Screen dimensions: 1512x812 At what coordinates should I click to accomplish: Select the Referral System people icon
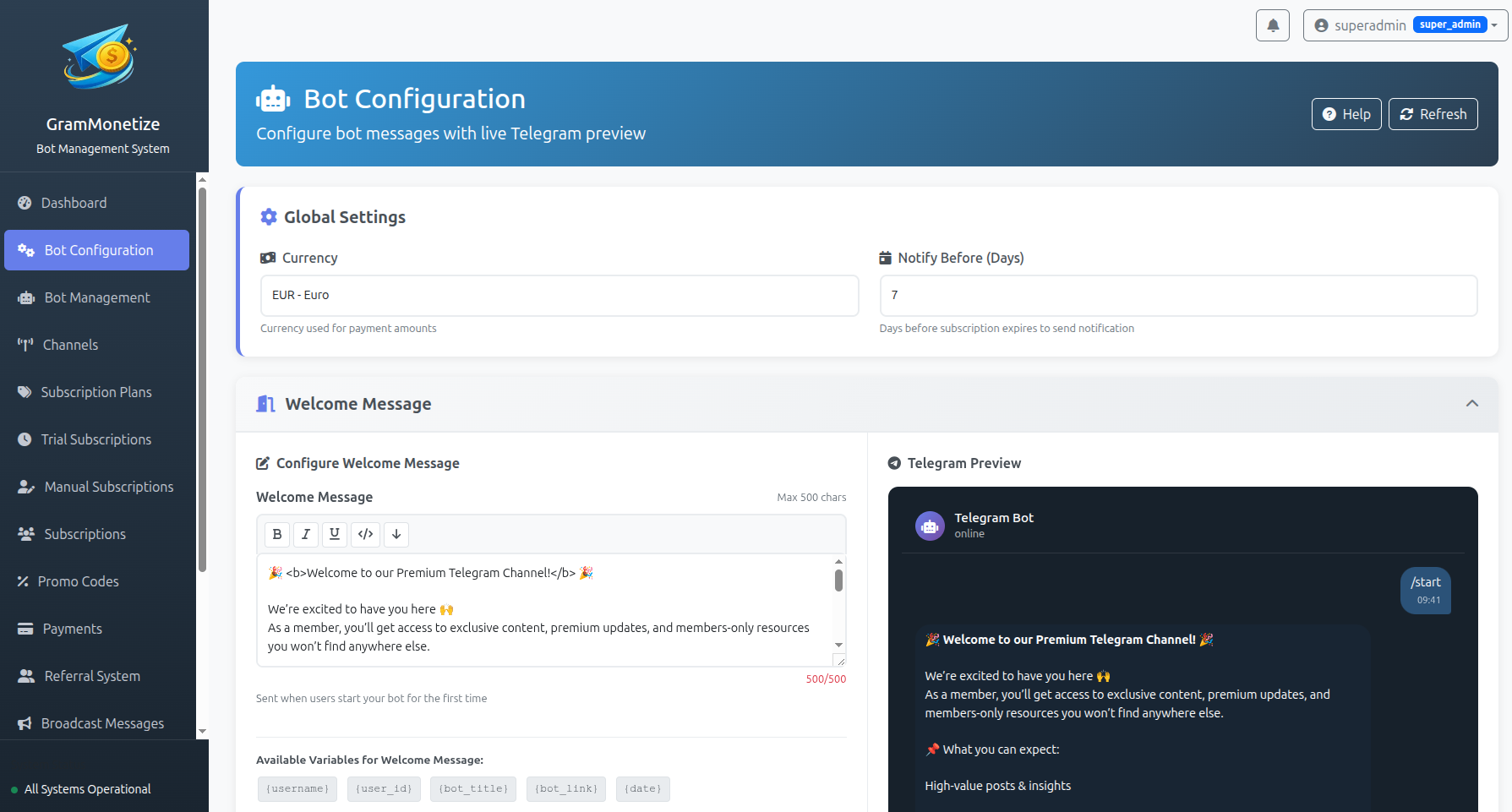25,676
